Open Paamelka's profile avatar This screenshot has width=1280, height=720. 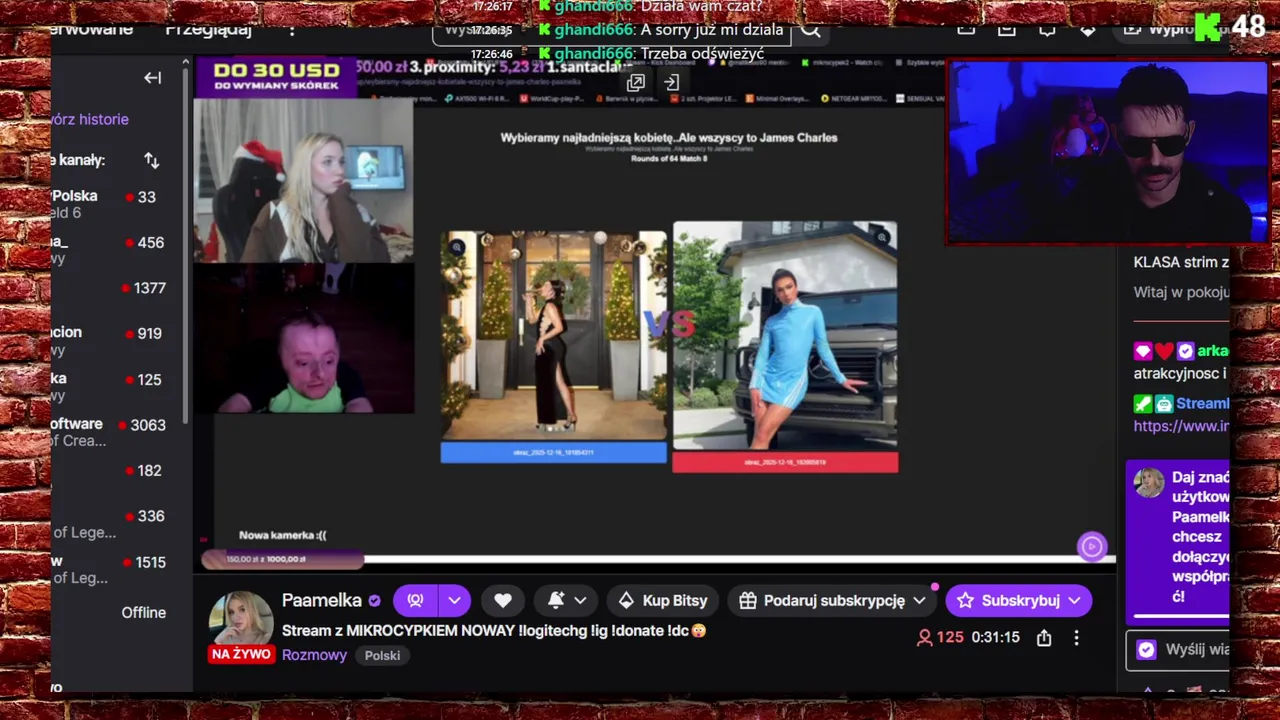240,620
